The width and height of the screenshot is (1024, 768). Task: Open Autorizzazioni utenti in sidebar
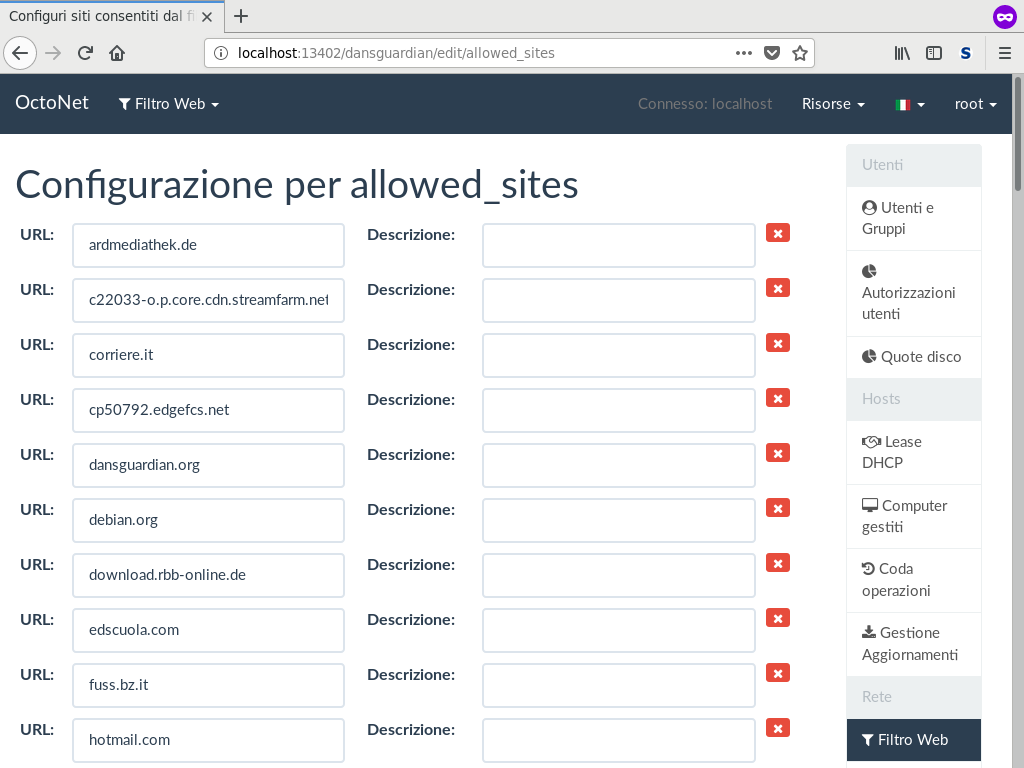tap(914, 293)
